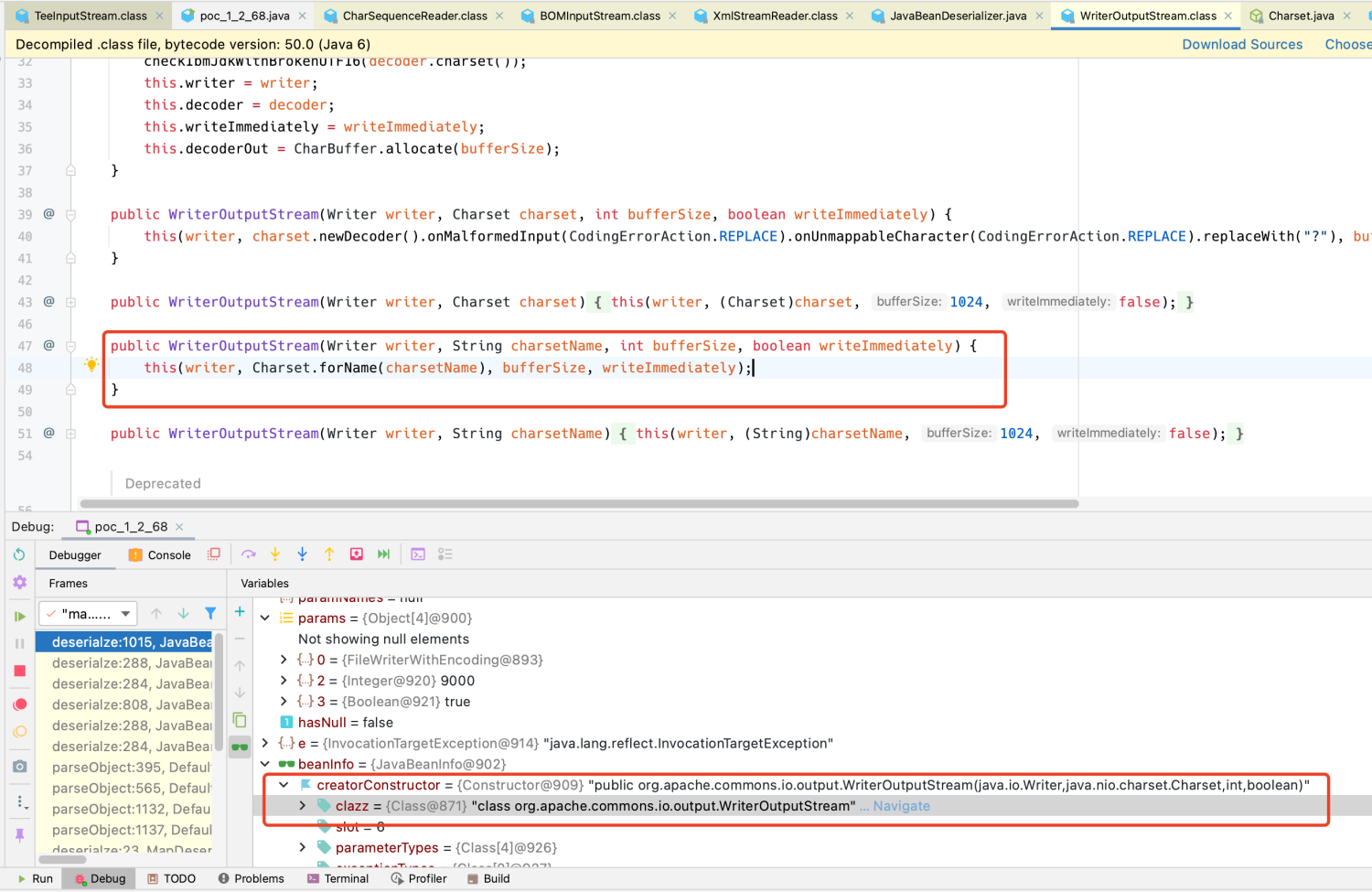Click the Run to Cursor icon
This screenshot has height=892, width=1372.
tap(384, 554)
